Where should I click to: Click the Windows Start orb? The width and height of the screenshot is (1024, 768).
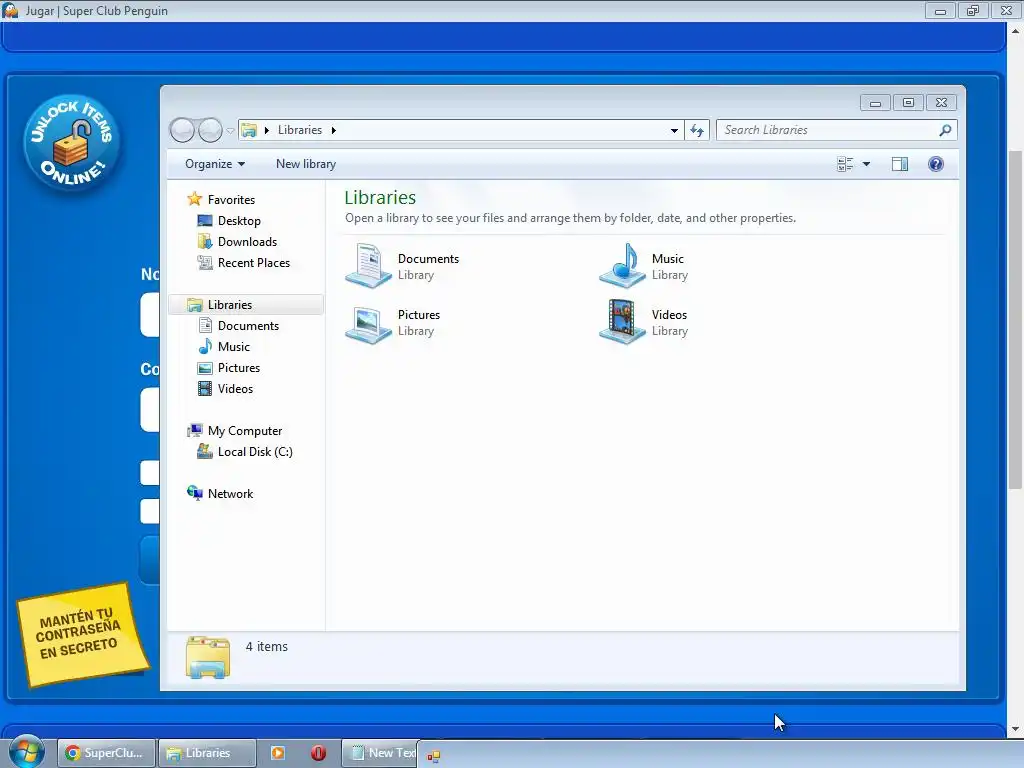pyautogui.click(x=25, y=751)
